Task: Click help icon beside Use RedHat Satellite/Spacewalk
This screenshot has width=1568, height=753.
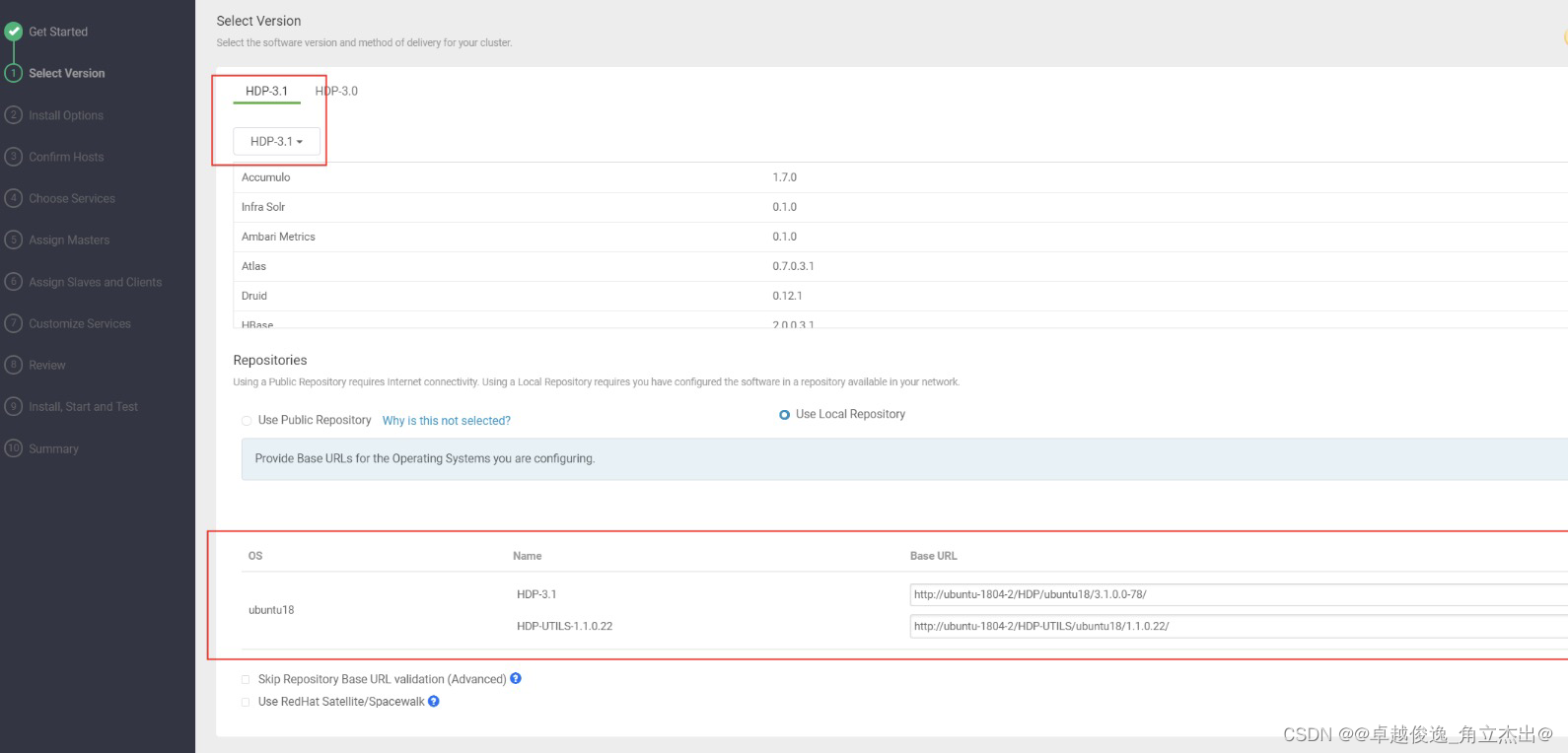Action: (434, 702)
